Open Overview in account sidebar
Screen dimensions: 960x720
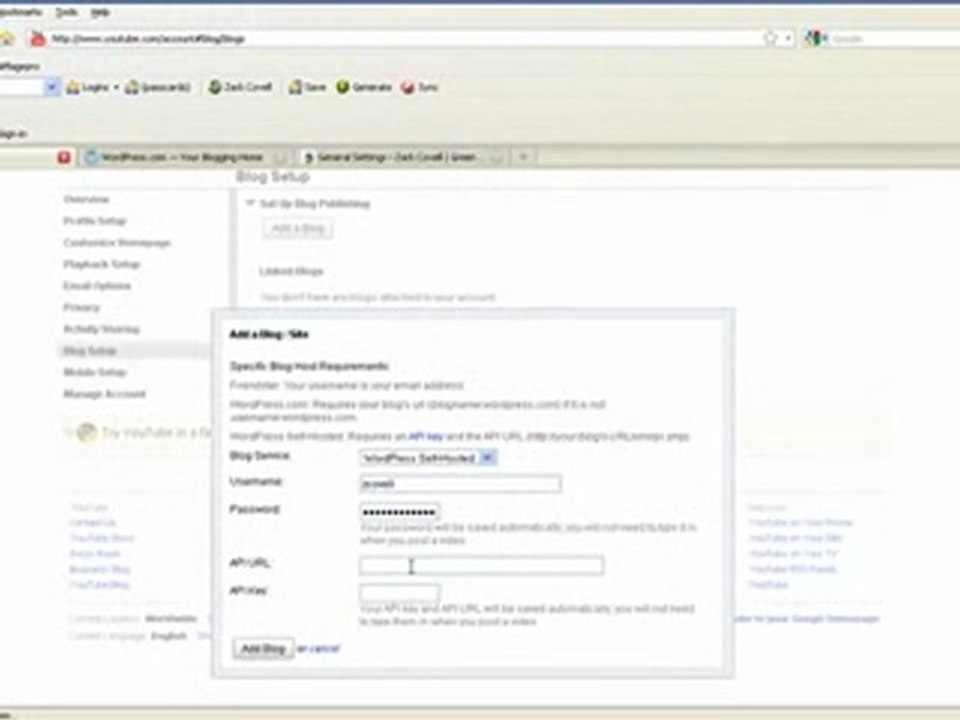(86, 200)
